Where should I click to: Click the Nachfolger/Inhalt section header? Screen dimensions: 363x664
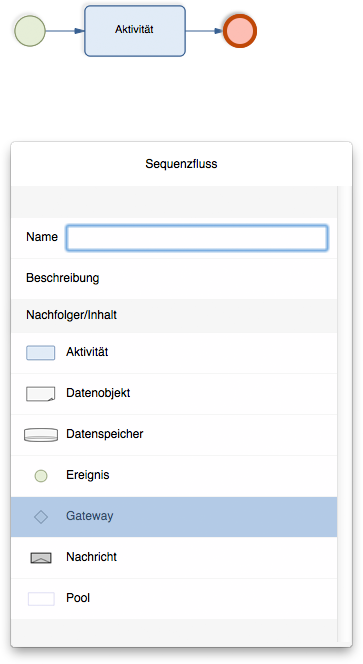[x=174, y=315]
